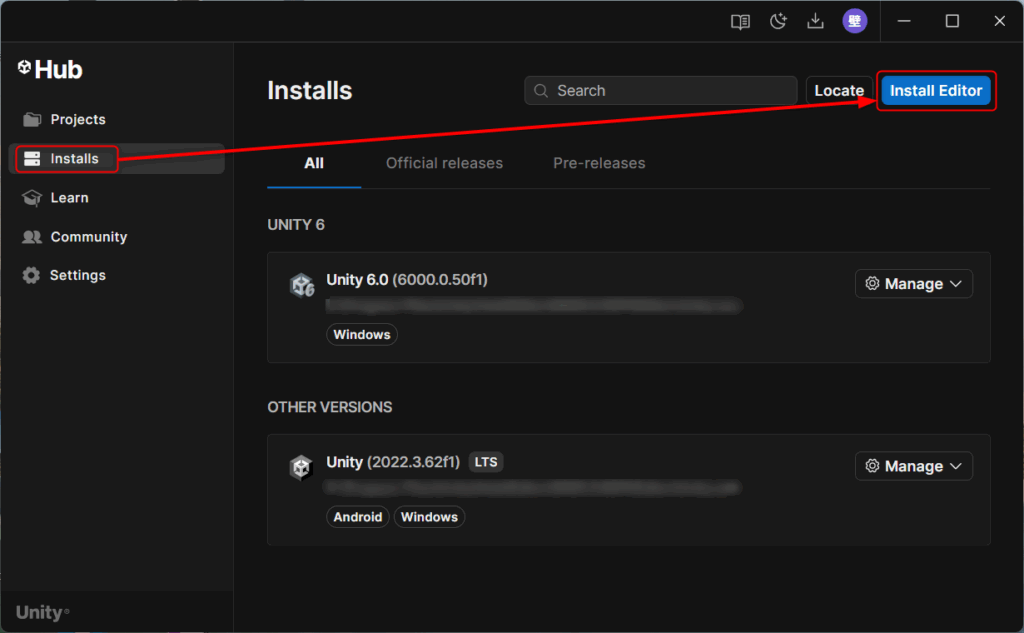Screen dimensions: 1024x633
Task: Click the Projects folder icon in sidebar
Action: click(x=31, y=120)
